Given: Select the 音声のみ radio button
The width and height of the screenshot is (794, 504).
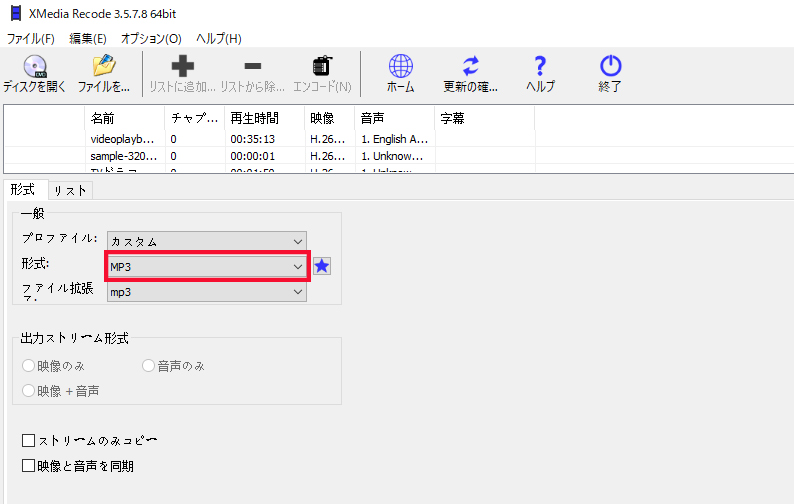Looking at the screenshot, I should tap(148, 365).
